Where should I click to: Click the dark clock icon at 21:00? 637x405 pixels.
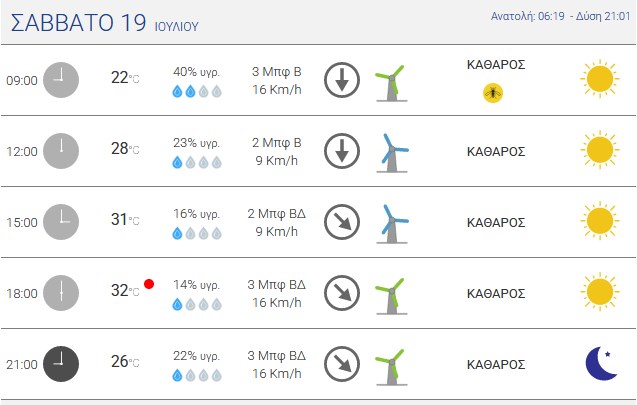[x=61, y=364]
